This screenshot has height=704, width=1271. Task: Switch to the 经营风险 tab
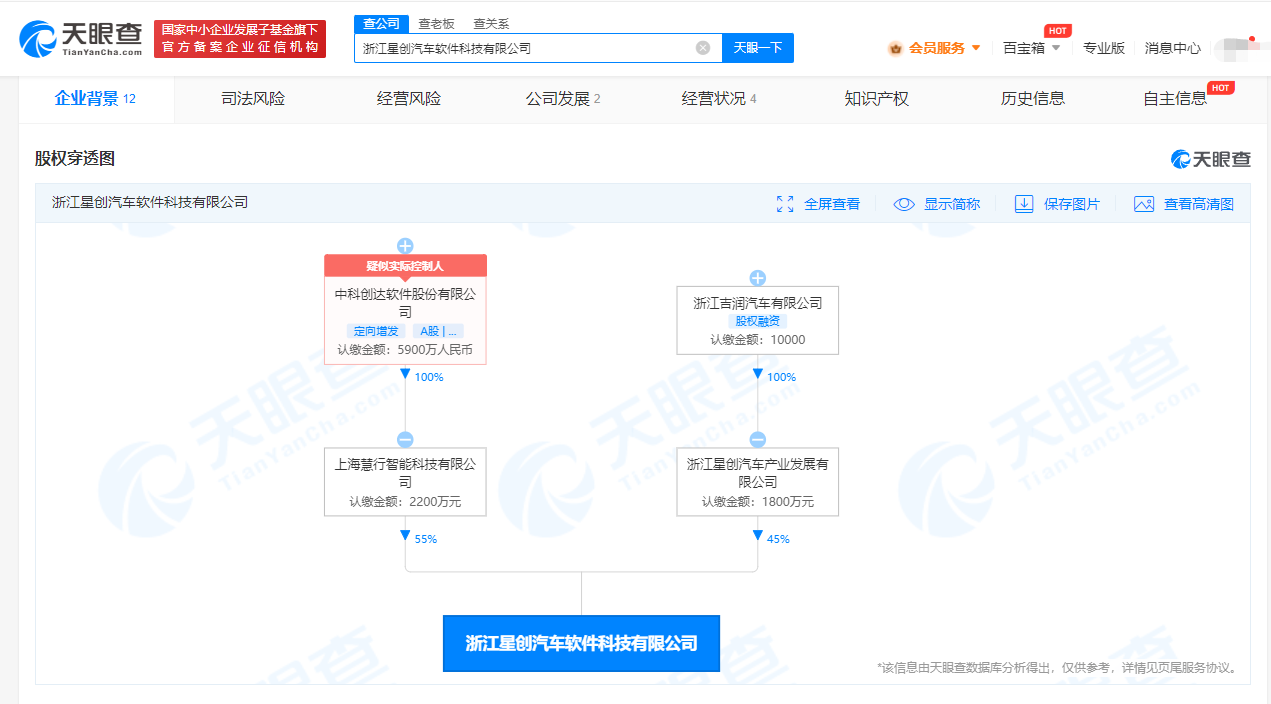(x=409, y=99)
